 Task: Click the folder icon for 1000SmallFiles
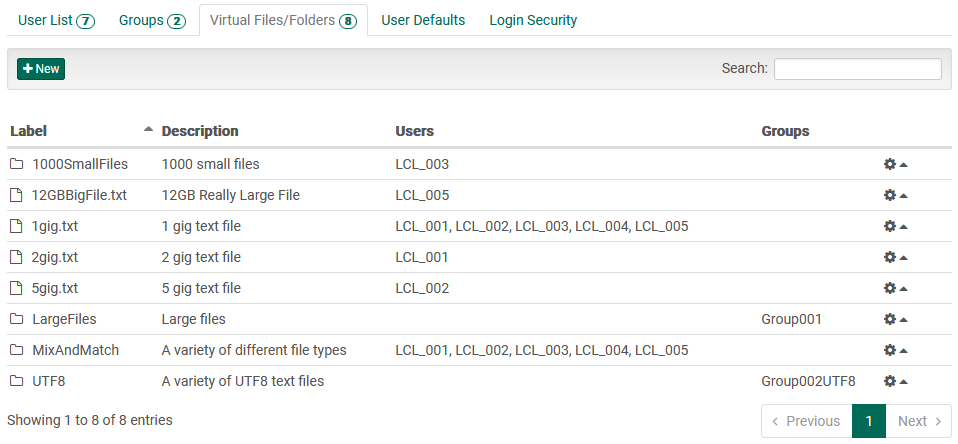click(x=16, y=164)
